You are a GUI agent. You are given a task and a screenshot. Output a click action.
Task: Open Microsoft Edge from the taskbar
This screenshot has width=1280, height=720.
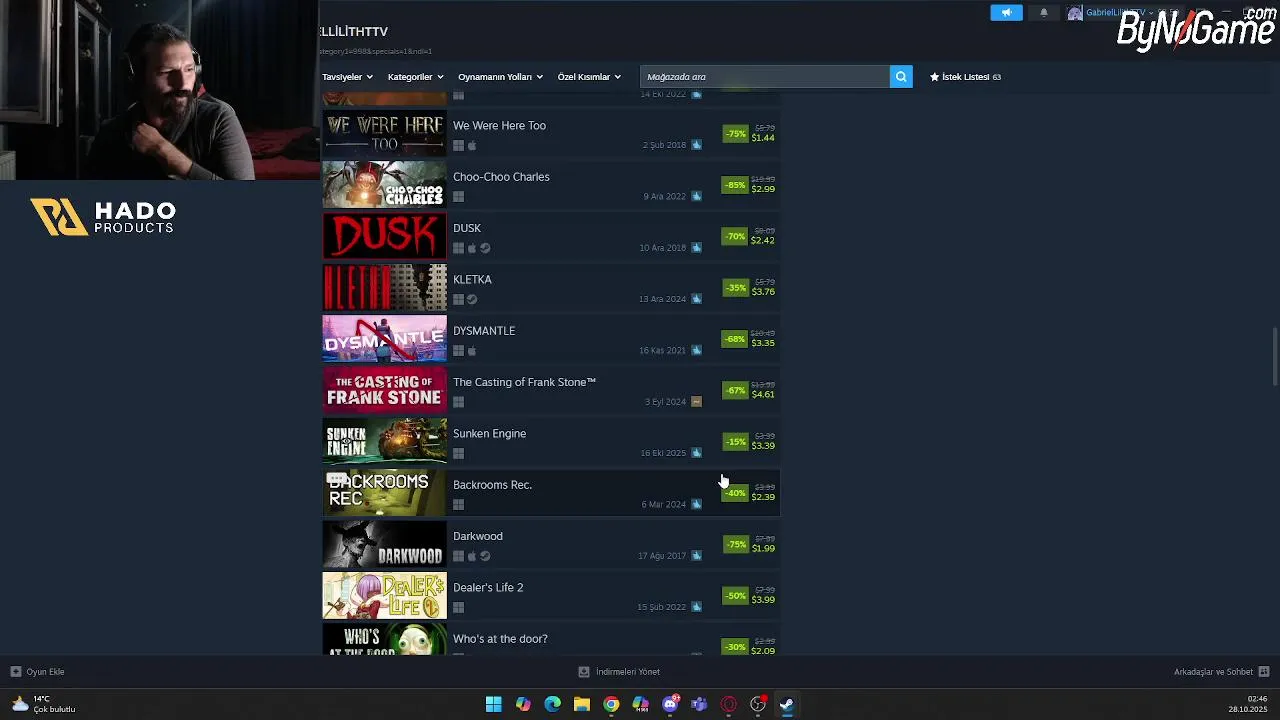point(552,704)
